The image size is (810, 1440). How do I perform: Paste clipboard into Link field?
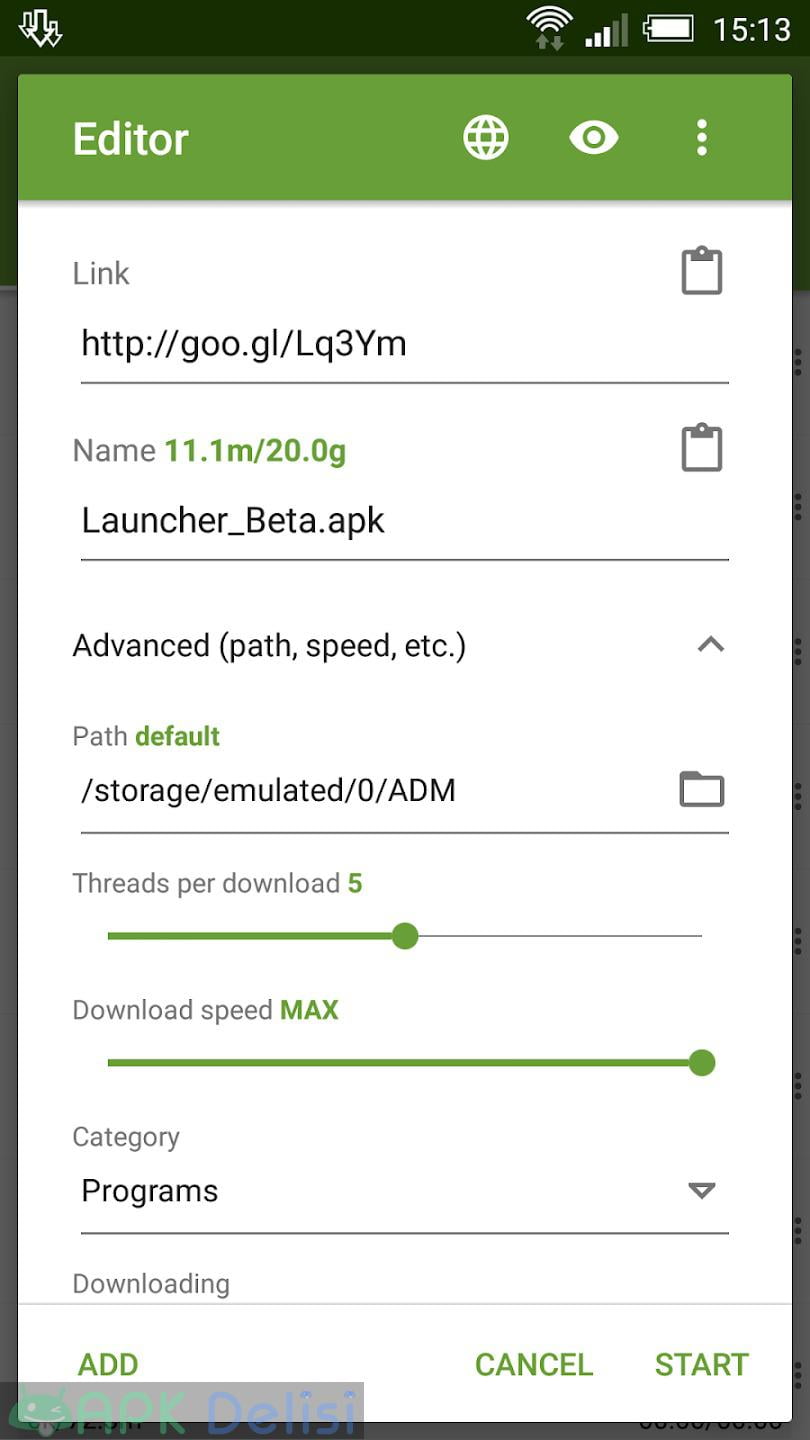pos(702,271)
